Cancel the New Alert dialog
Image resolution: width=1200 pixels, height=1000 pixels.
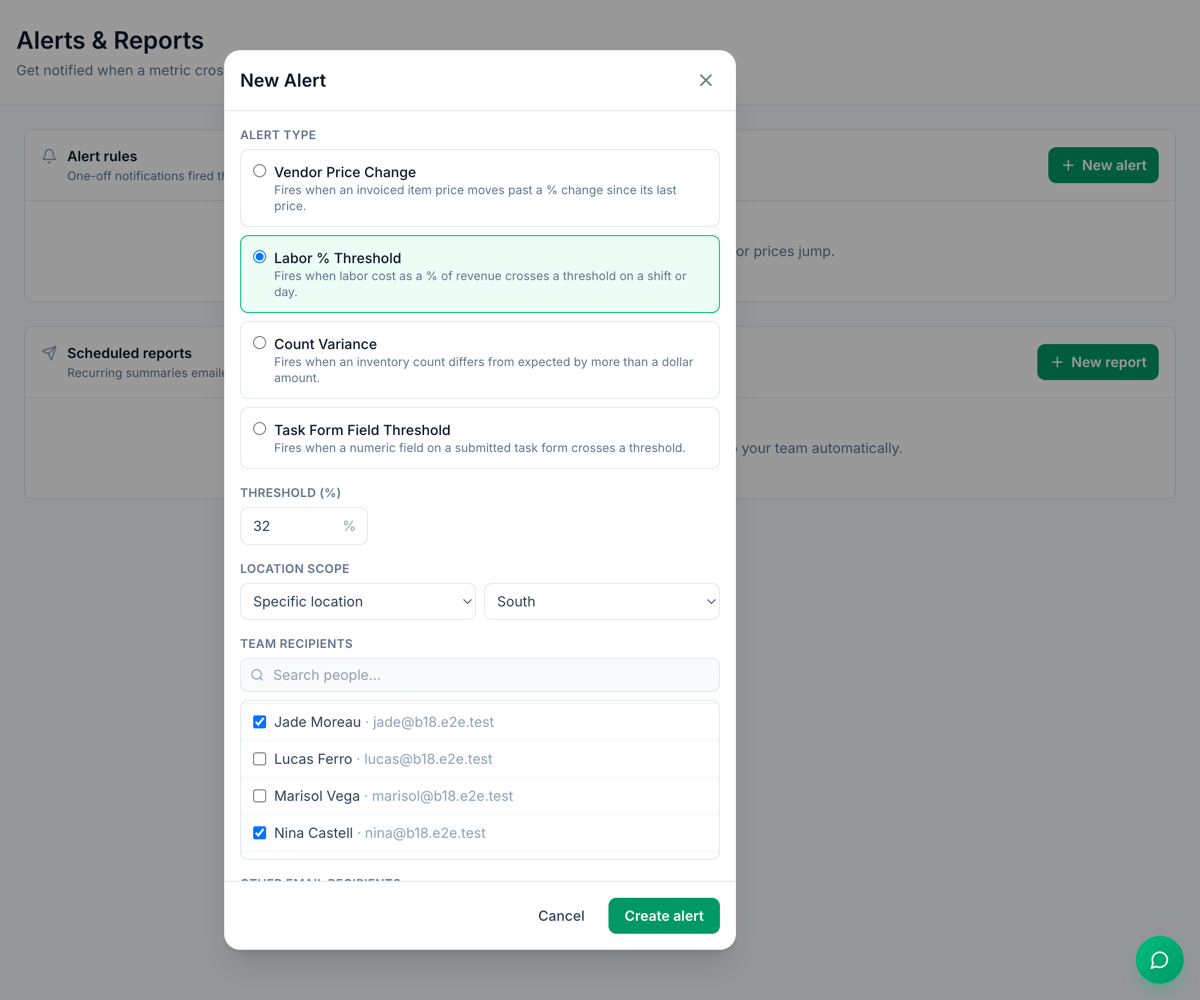[561, 916]
